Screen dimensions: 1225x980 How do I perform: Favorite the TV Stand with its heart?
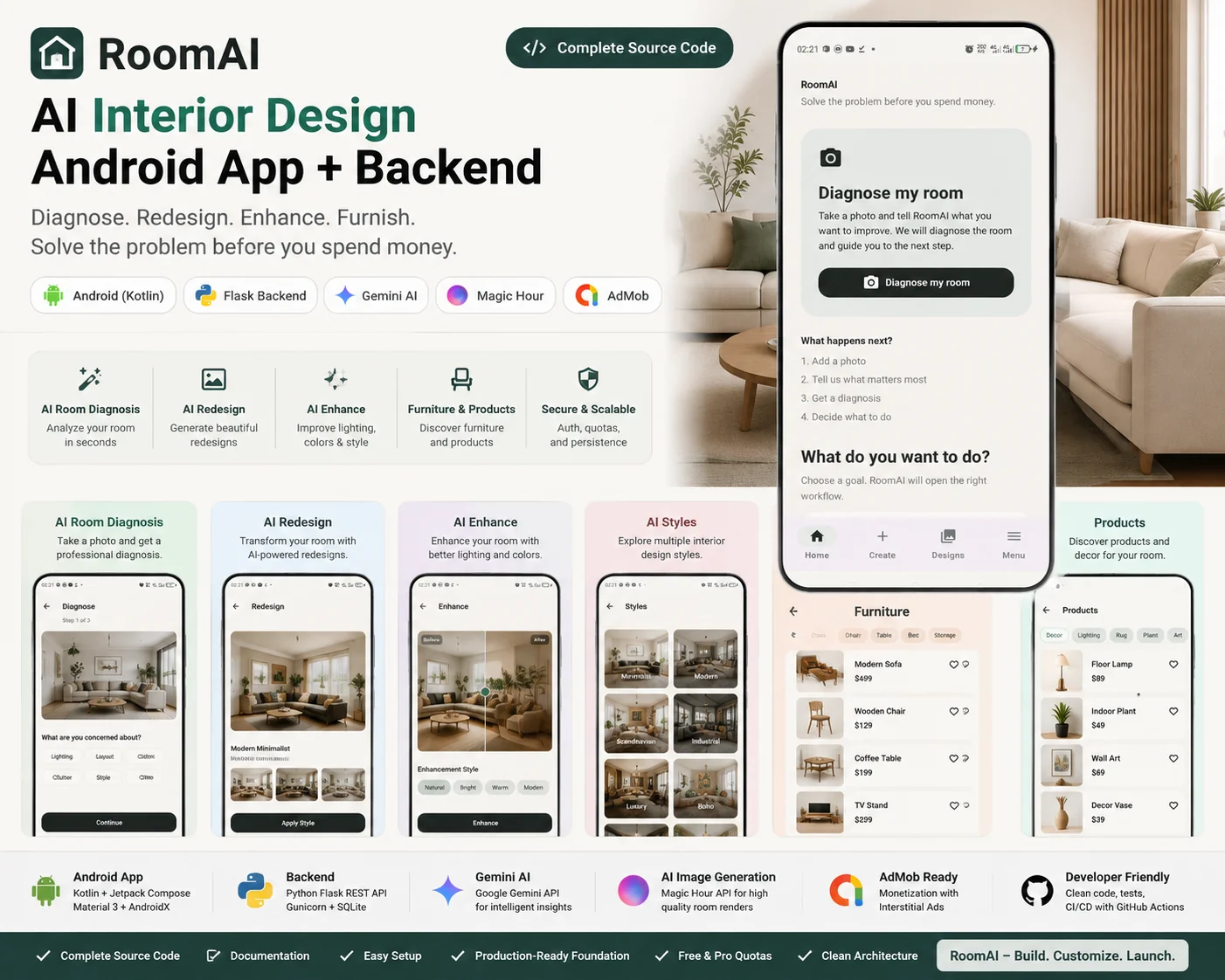[954, 805]
